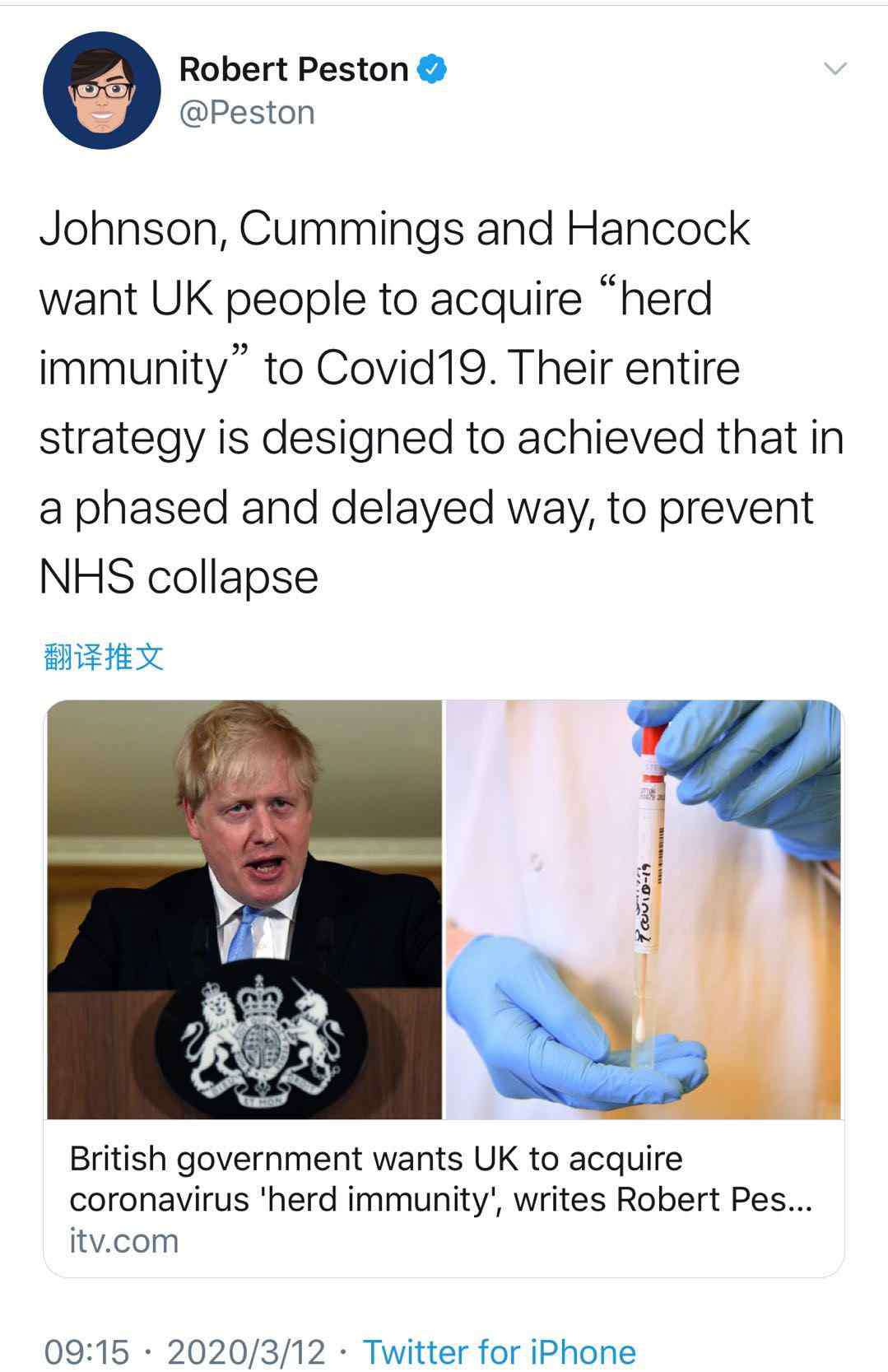Viewport: 888px width, 1372px height.
Task: Open Robert Peston's profile avatar
Action: tap(102, 91)
